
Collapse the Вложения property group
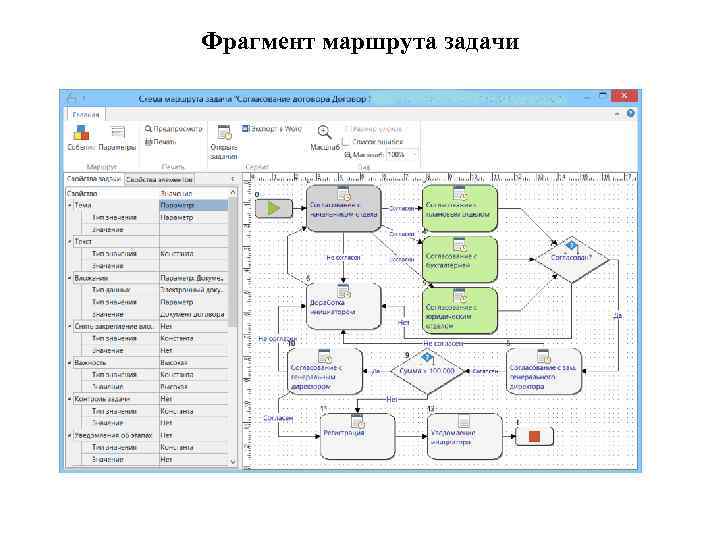pyautogui.click(x=70, y=278)
